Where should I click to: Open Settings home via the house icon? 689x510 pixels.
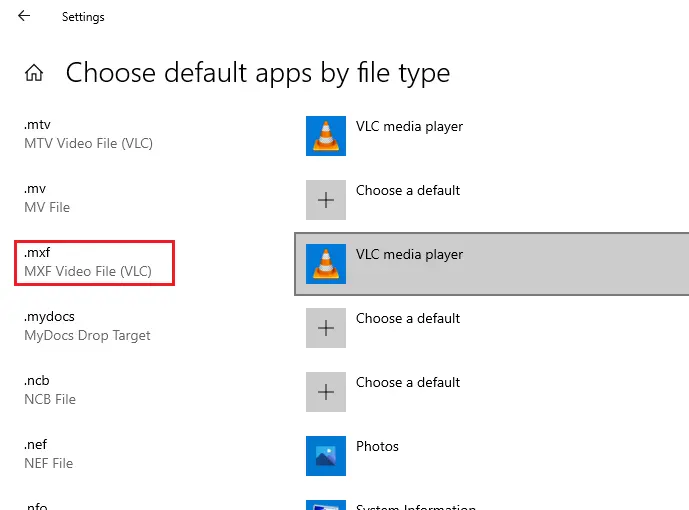click(x=34, y=73)
